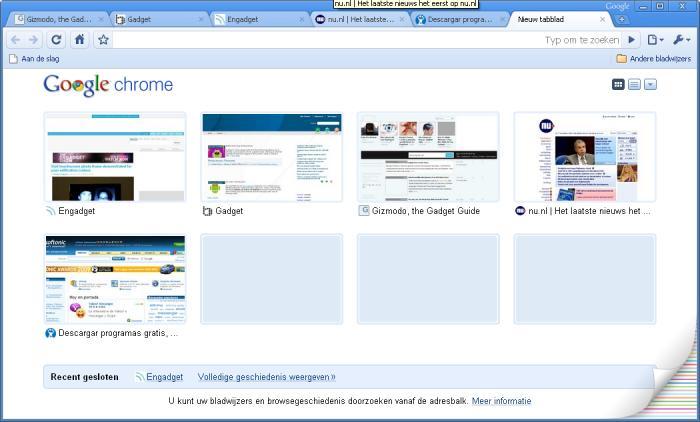
Task: Switch to list view of most visited
Action: (x=634, y=84)
